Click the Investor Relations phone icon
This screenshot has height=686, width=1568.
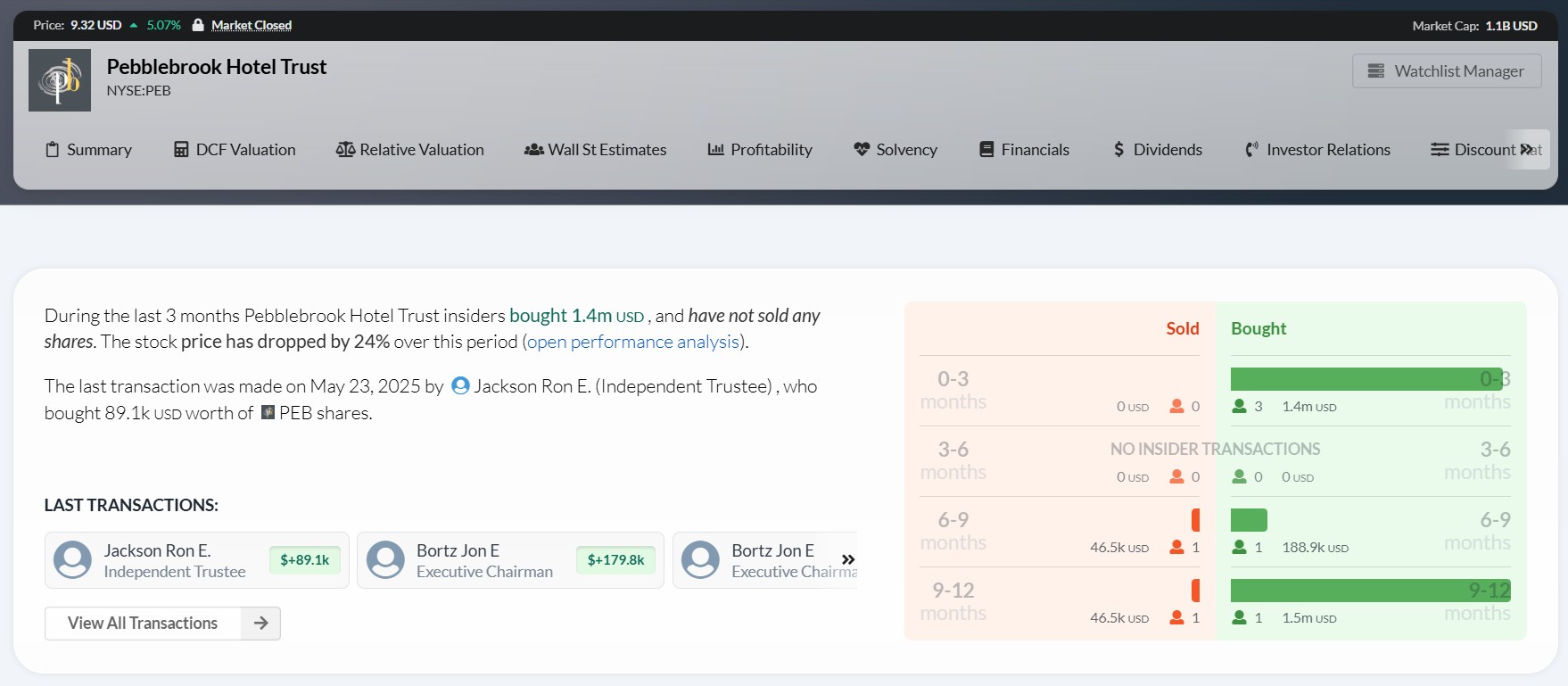click(x=1252, y=150)
